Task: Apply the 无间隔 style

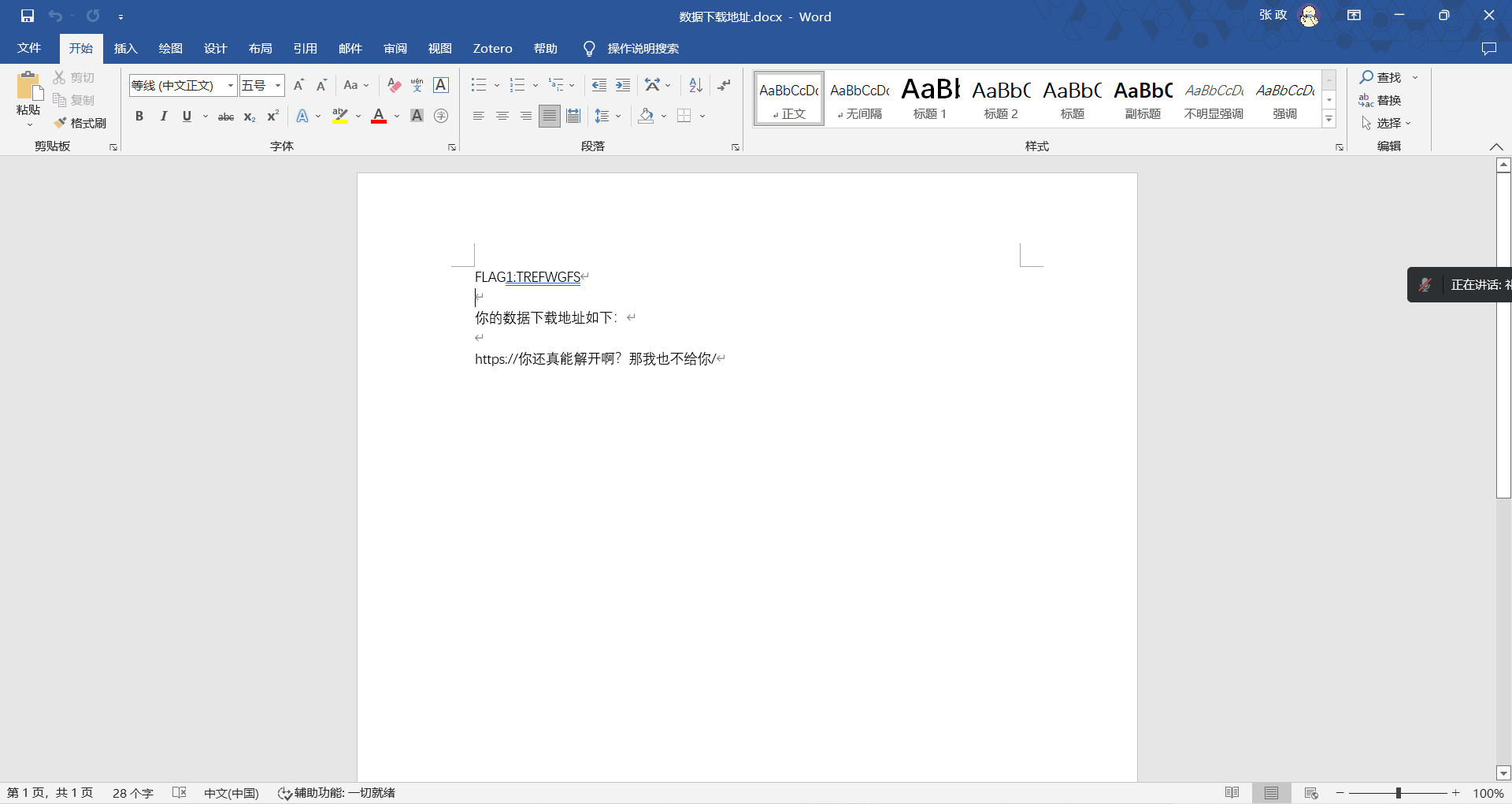Action: point(859,98)
